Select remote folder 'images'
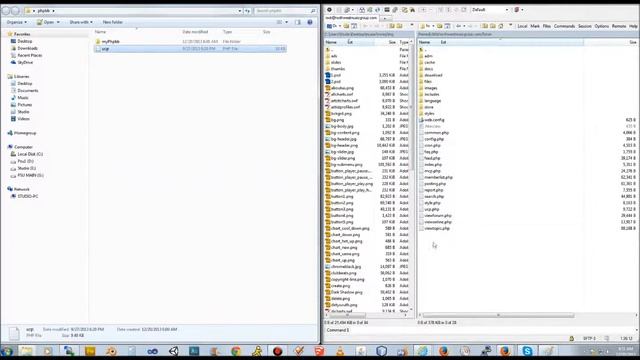This screenshot has height=360, width=640. pos(430,88)
